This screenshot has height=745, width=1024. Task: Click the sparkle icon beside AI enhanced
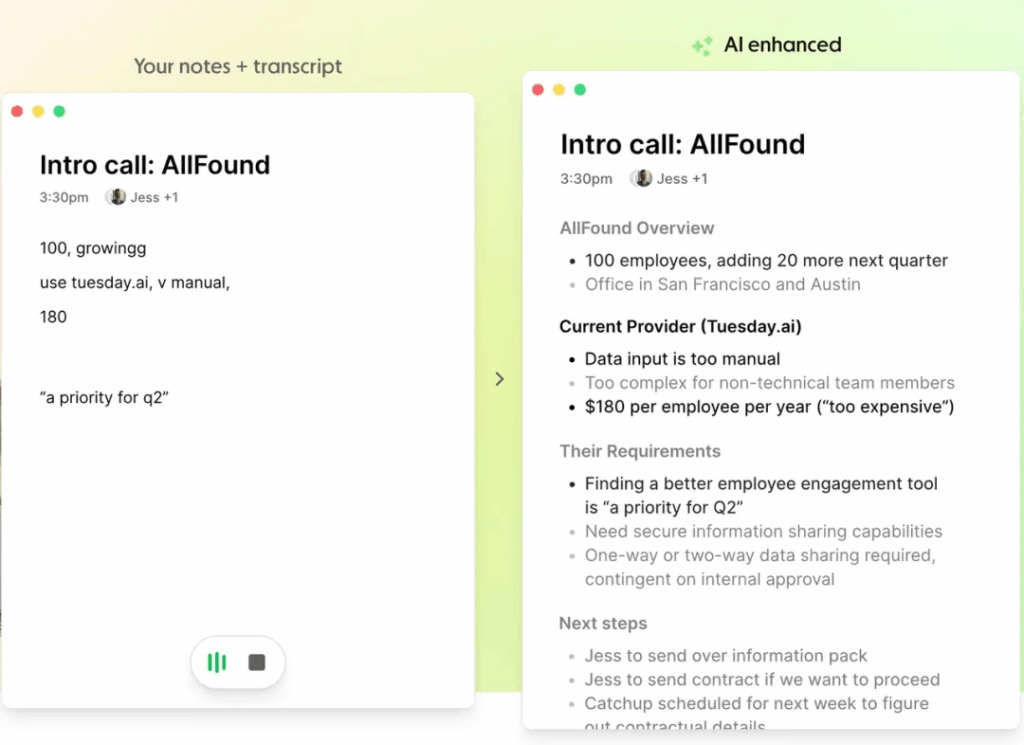[703, 46]
